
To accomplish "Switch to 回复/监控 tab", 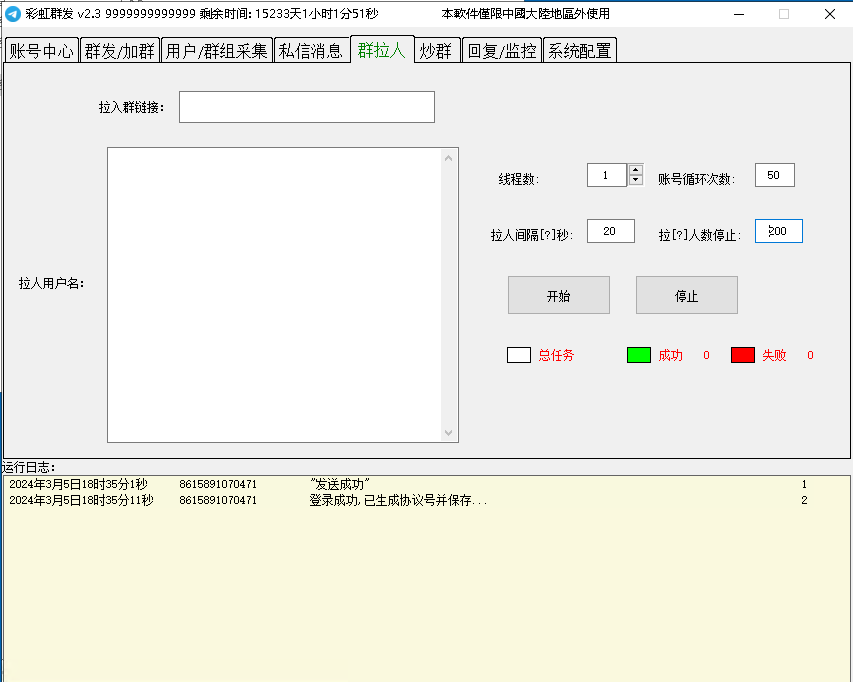I will (x=502, y=51).
